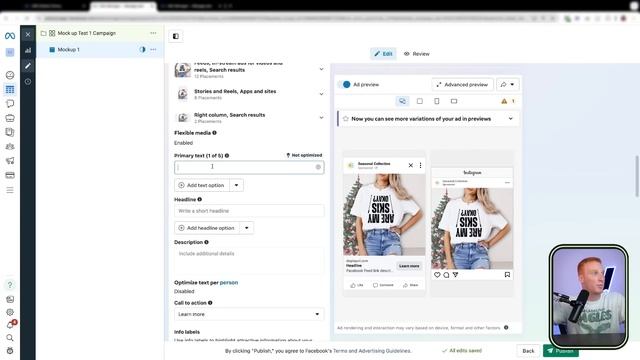Open the search magnifier icon in sidebar
Viewport: 640px width, 360px height.
(x=10, y=338)
